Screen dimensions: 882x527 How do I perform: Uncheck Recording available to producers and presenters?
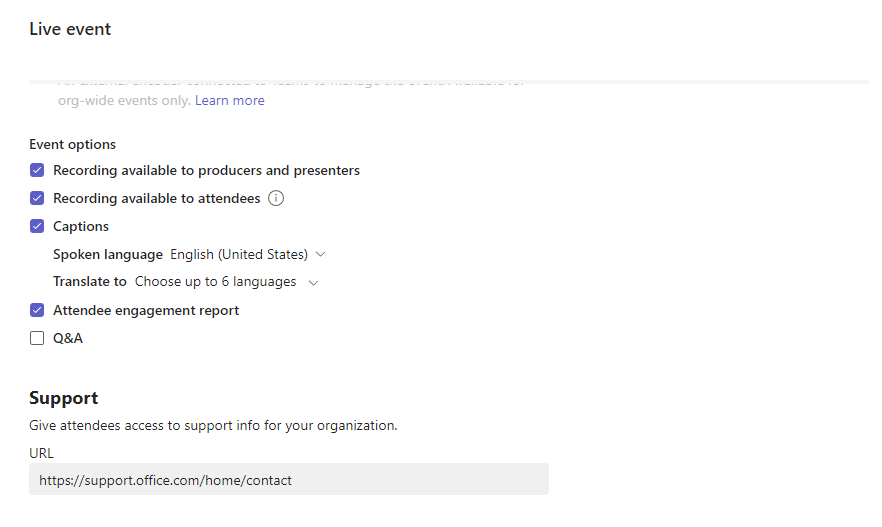(37, 170)
